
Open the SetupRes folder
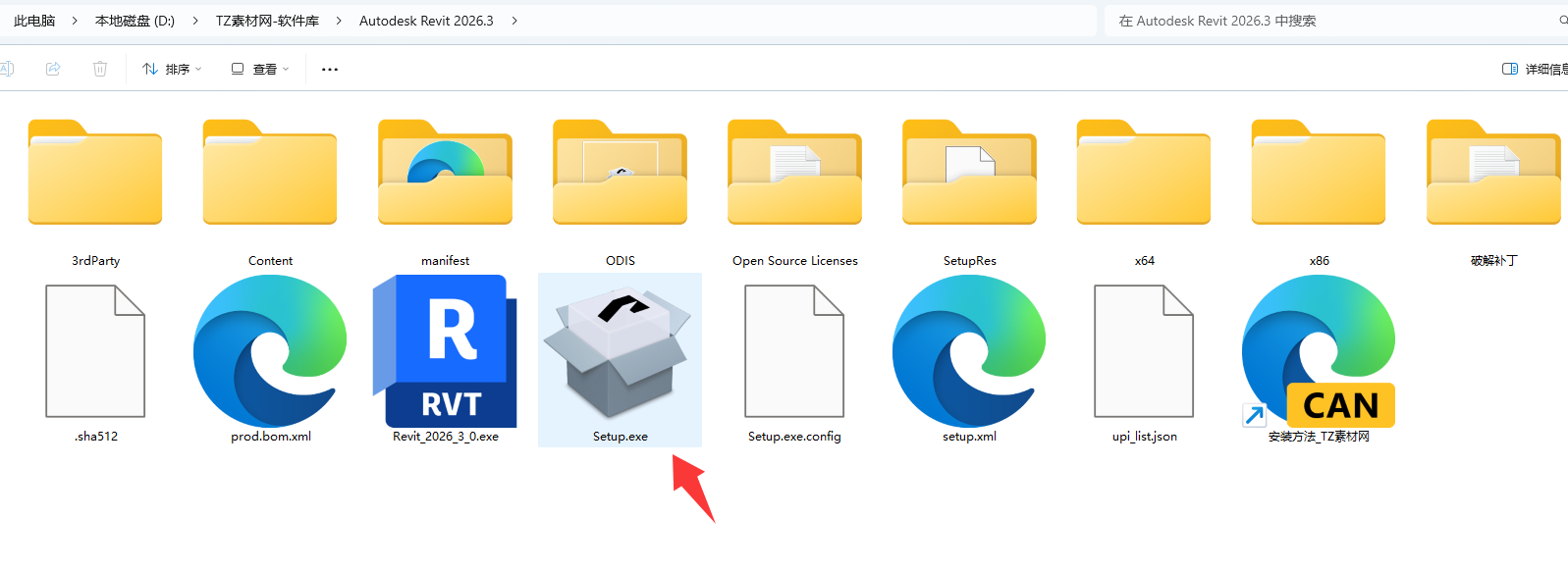click(969, 173)
